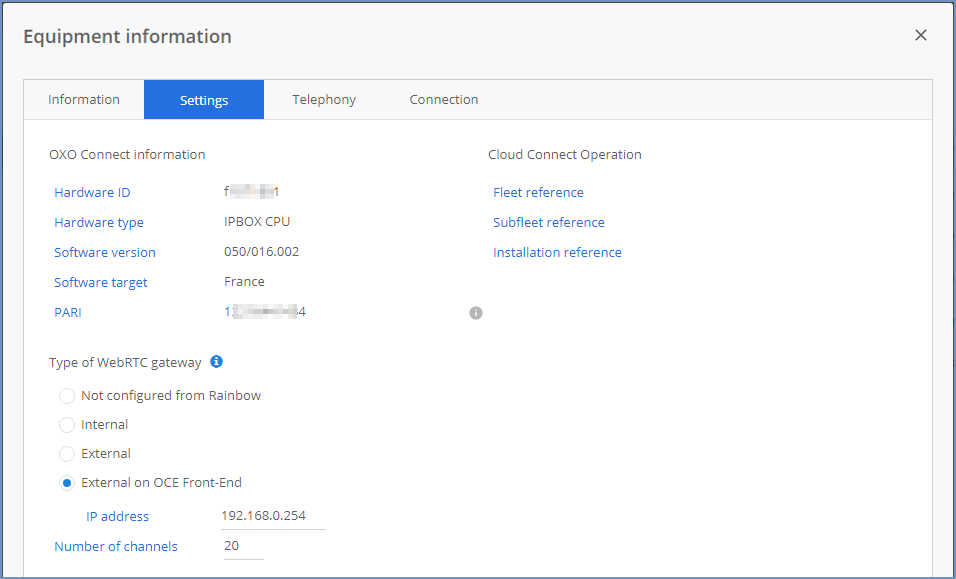Click the blurred PARI value
Image resolution: width=956 pixels, height=579 pixels.
coord(265,312)
